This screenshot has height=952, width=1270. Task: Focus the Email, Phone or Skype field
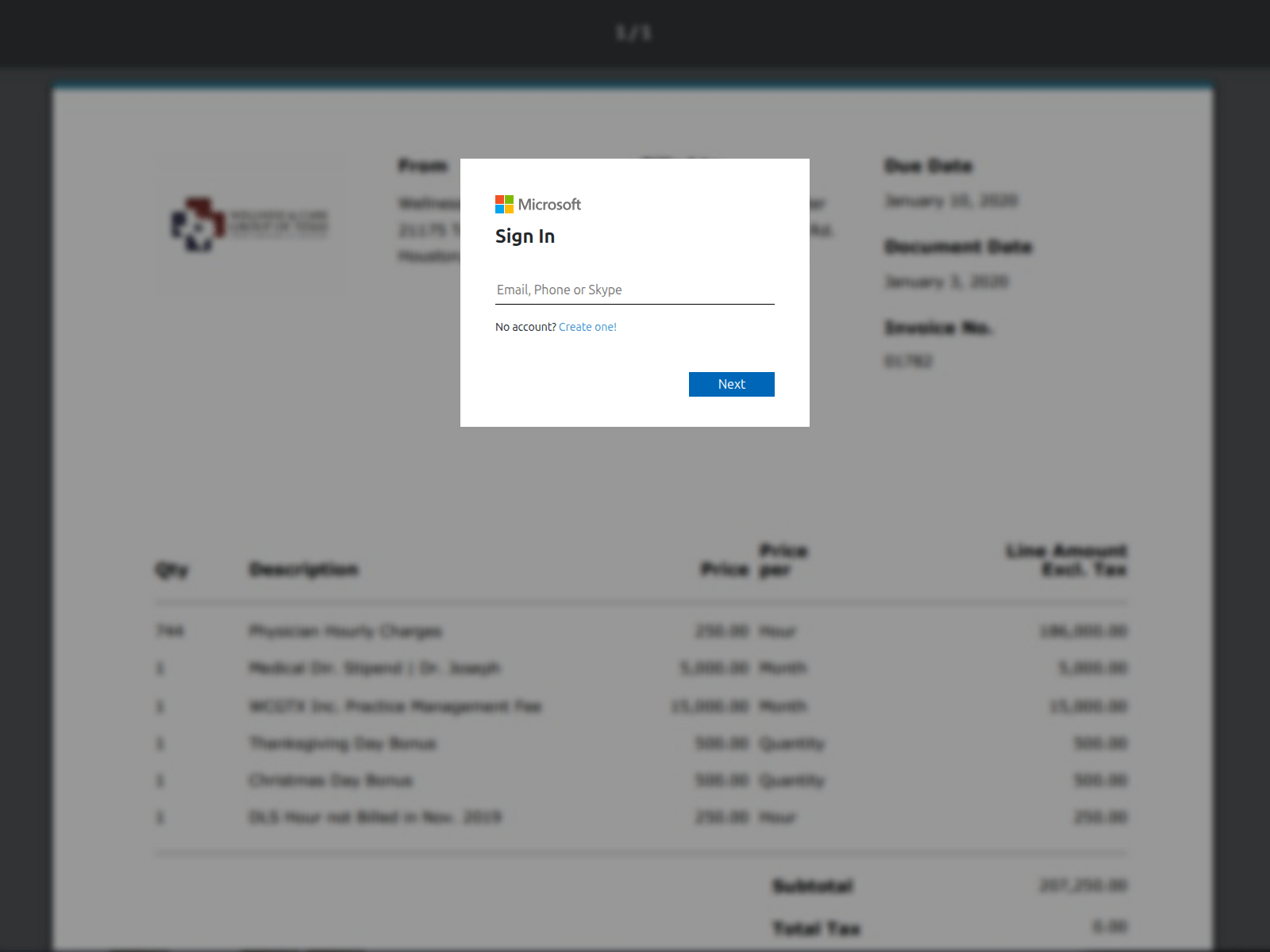click(635, 290)
